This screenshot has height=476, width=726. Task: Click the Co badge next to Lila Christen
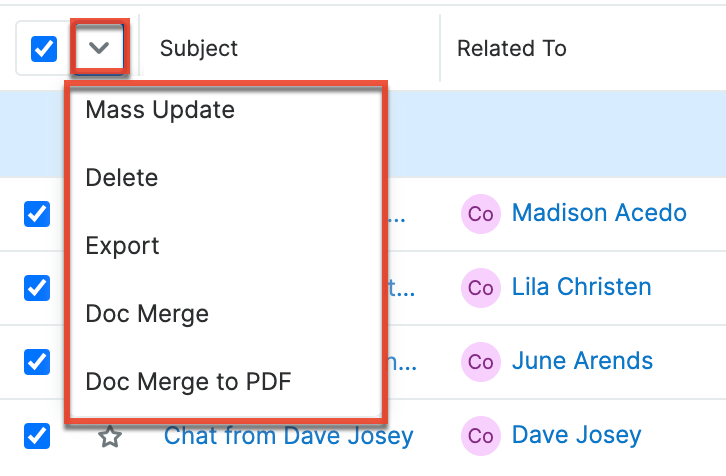pos(481,287)
